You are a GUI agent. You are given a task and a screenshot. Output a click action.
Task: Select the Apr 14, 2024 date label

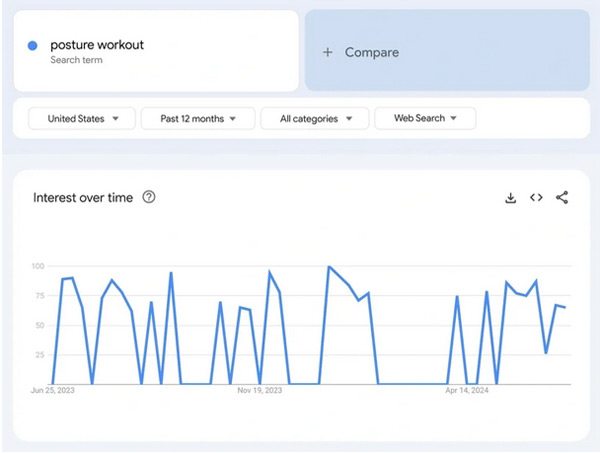[466, 391]
